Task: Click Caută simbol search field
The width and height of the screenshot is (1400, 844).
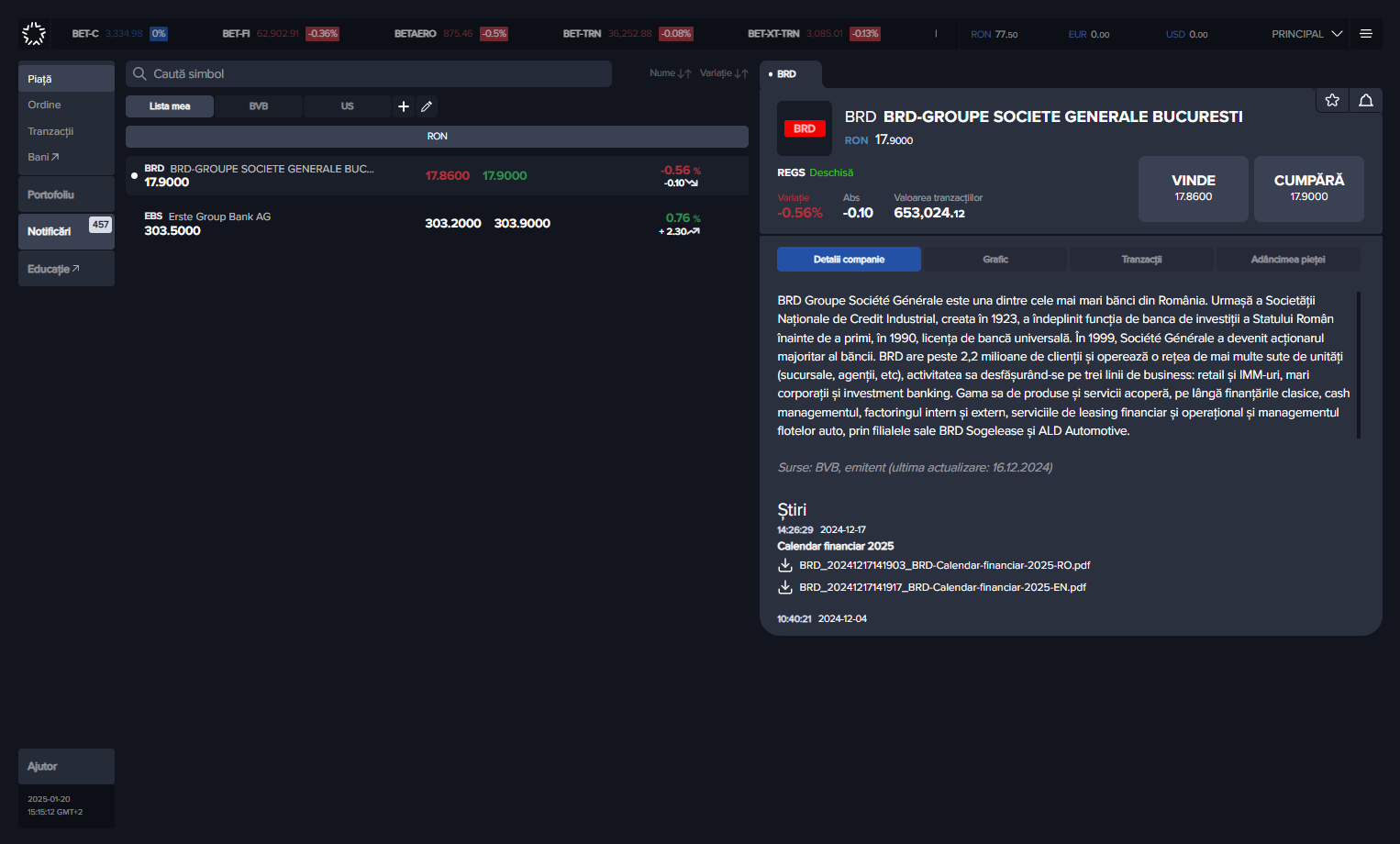Action: (x=369, y=73)
